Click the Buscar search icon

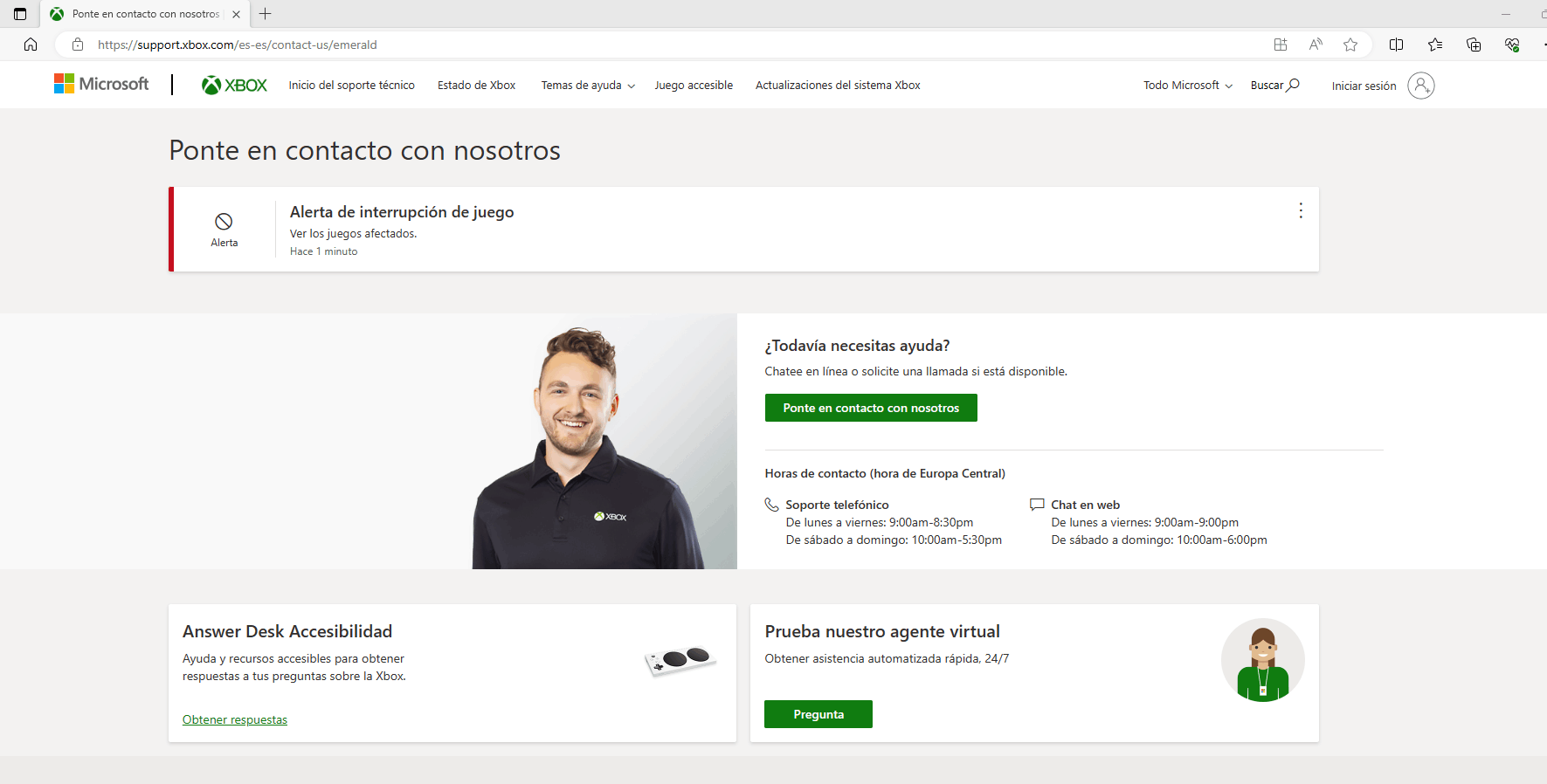pos(1293,85)
